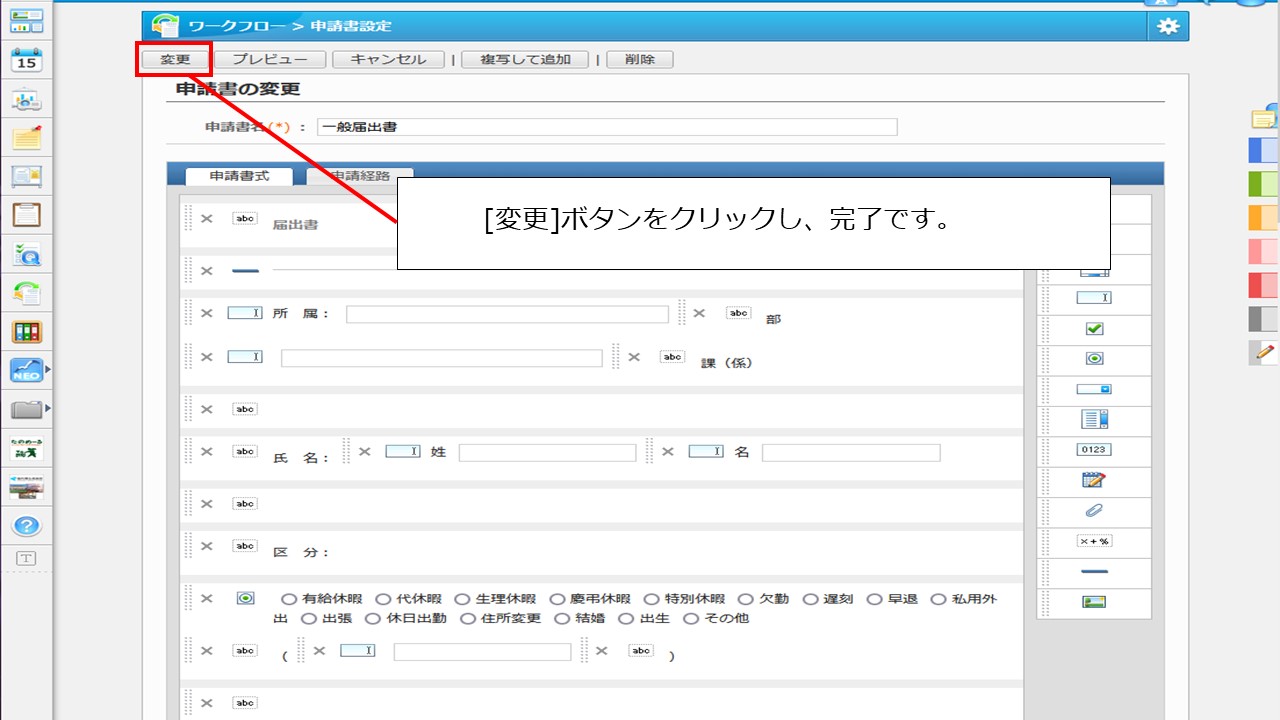Click the help question mark icon

[27, 526]
